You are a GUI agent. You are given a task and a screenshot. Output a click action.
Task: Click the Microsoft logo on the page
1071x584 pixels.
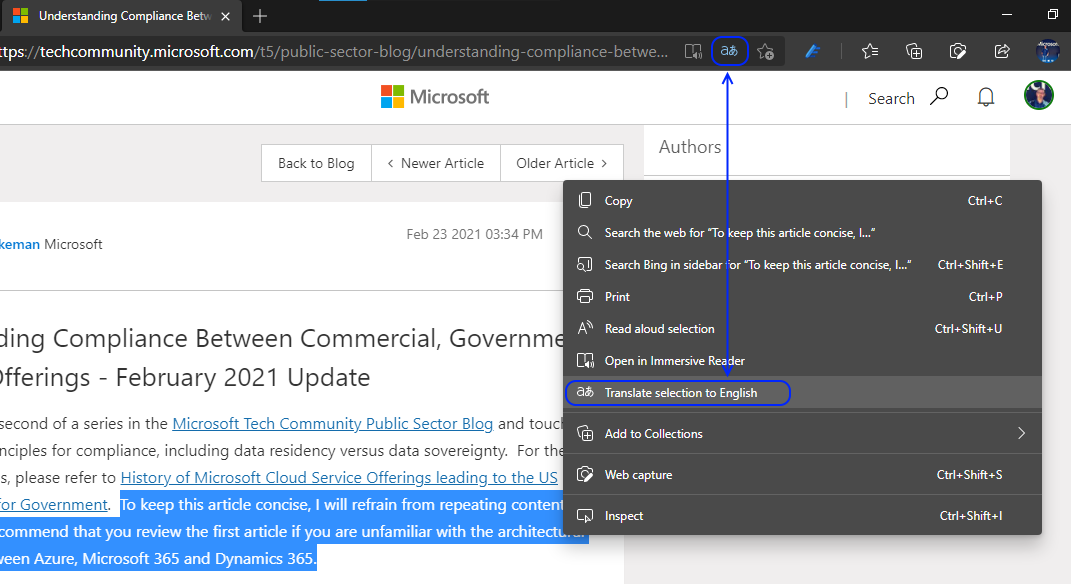tap(435, 97)
